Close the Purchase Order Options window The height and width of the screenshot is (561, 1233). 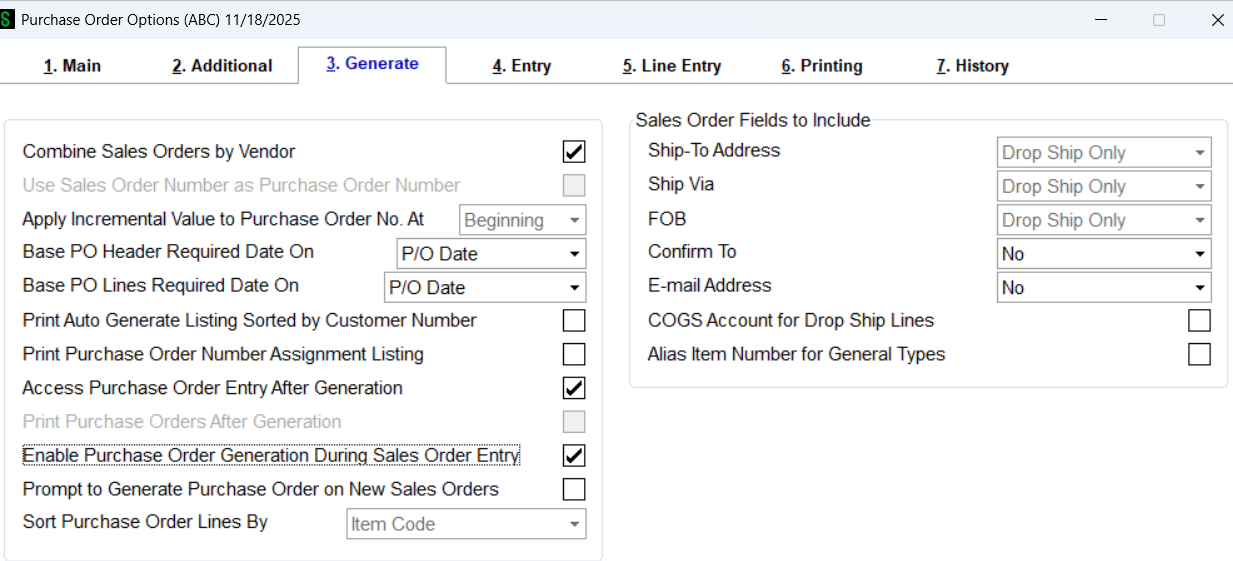[1217, 20]
